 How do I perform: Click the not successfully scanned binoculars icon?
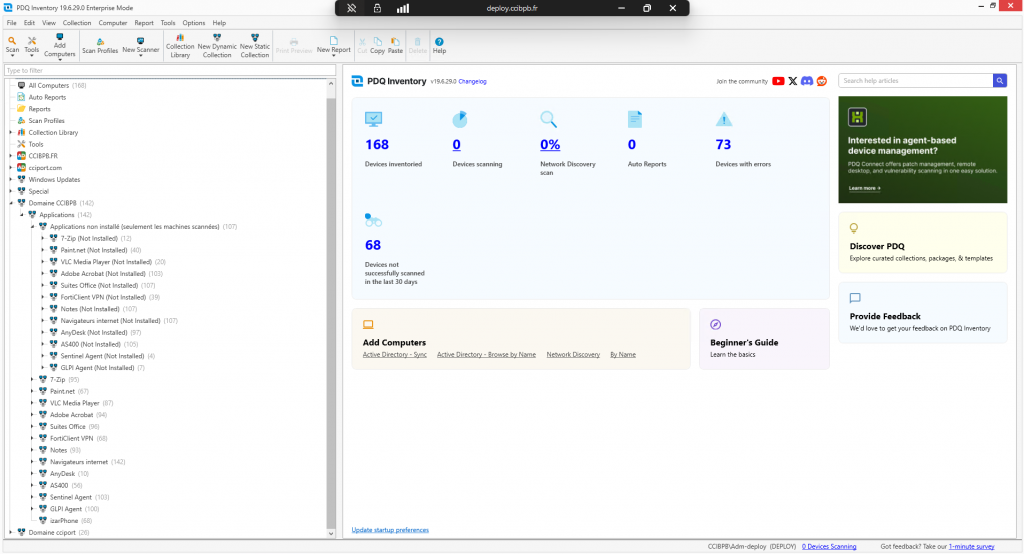click(374, 220)
